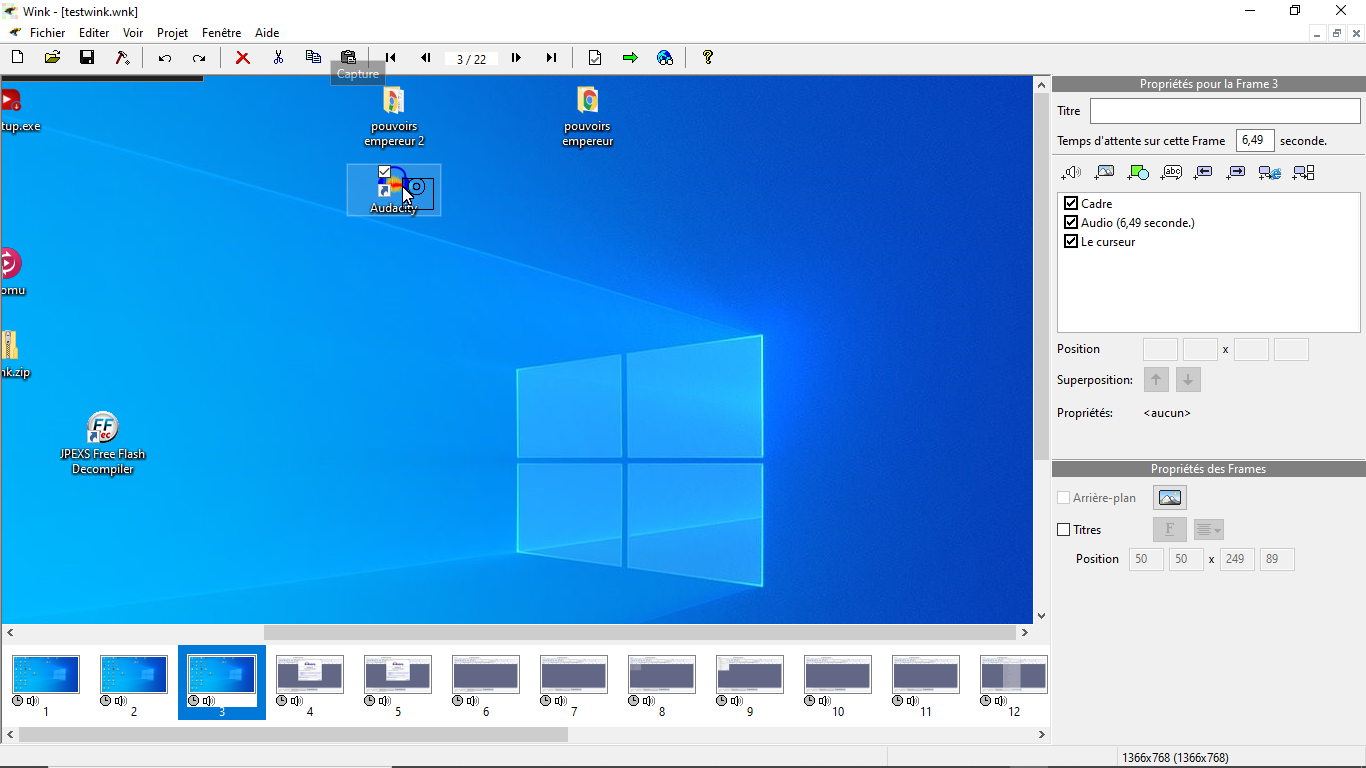Add a previous button with the left arrow icon
Screen dimensions: 1366x768
pyautogui.click(x=1203, y=173)
